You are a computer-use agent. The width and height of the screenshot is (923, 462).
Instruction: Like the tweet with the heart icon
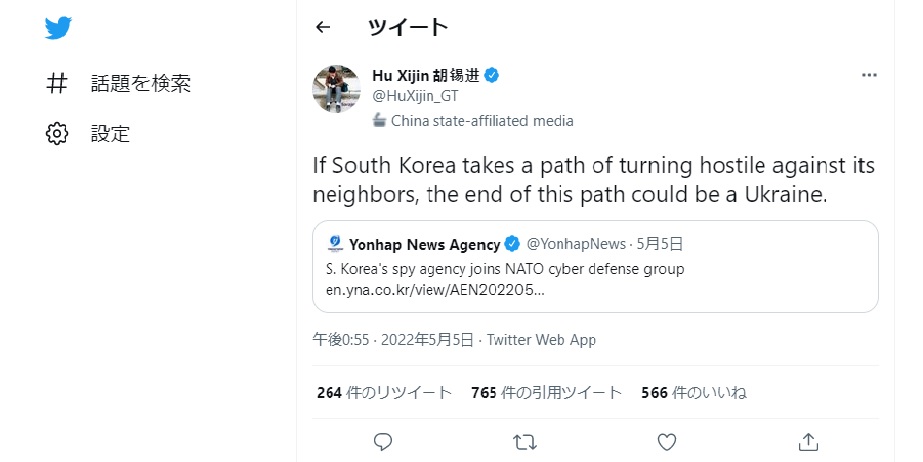[667, 441]
